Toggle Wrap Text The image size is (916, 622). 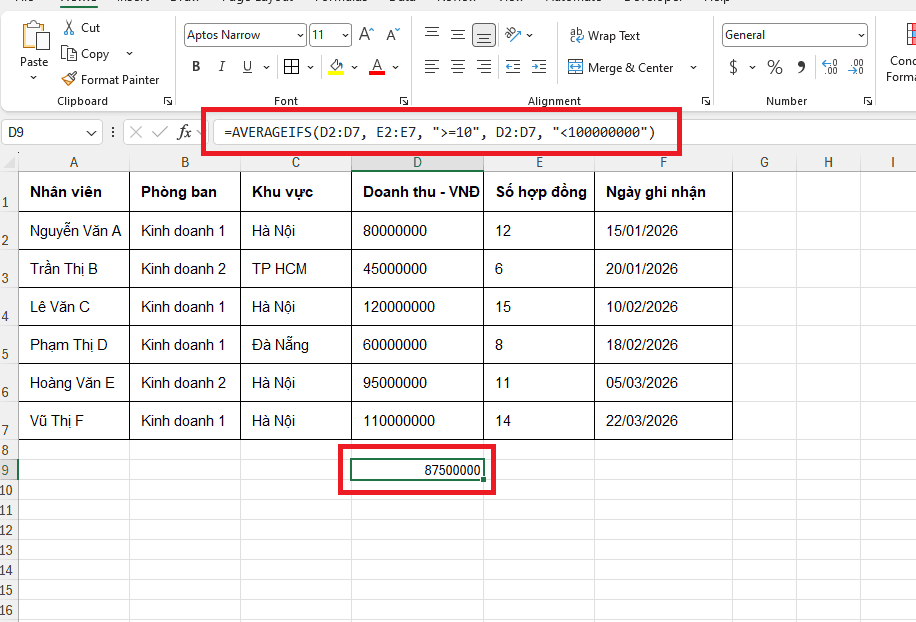coord(605,36)
